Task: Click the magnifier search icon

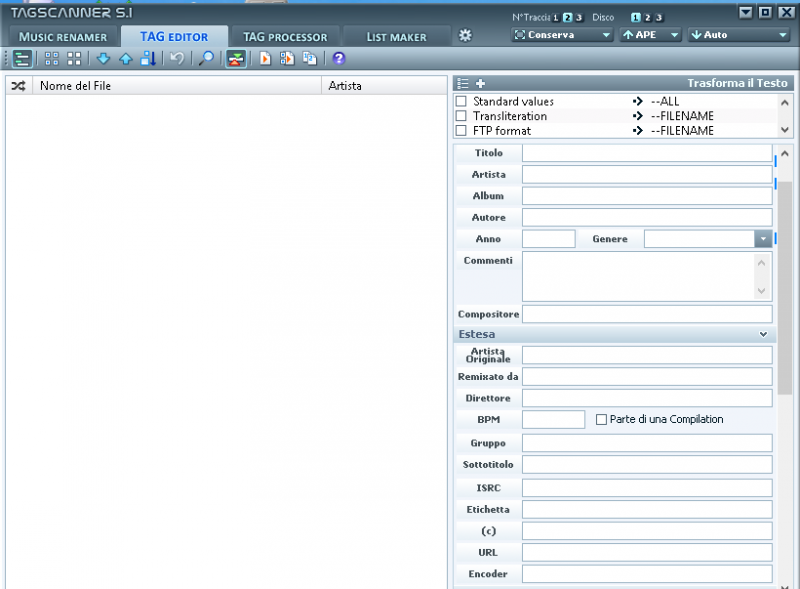Action: tap(206, 59)
